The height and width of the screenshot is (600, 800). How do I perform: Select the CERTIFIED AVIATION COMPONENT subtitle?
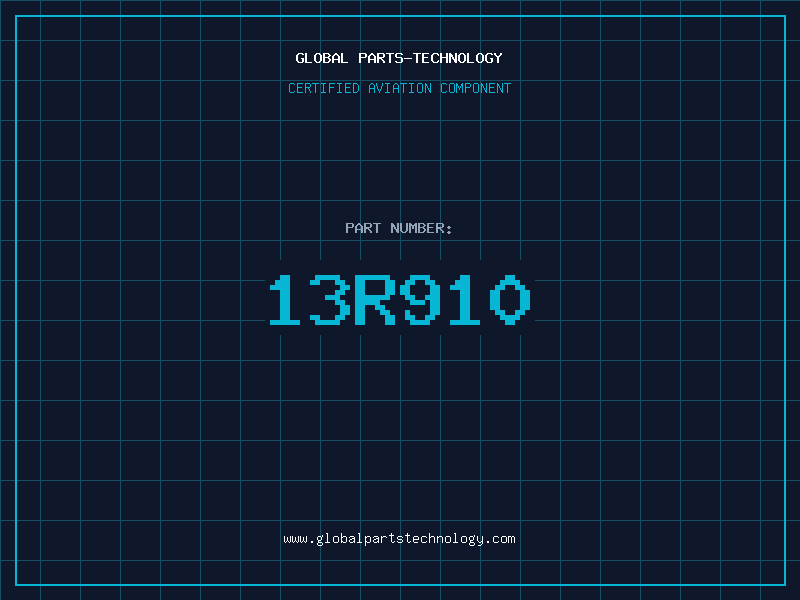coord(399,88)
